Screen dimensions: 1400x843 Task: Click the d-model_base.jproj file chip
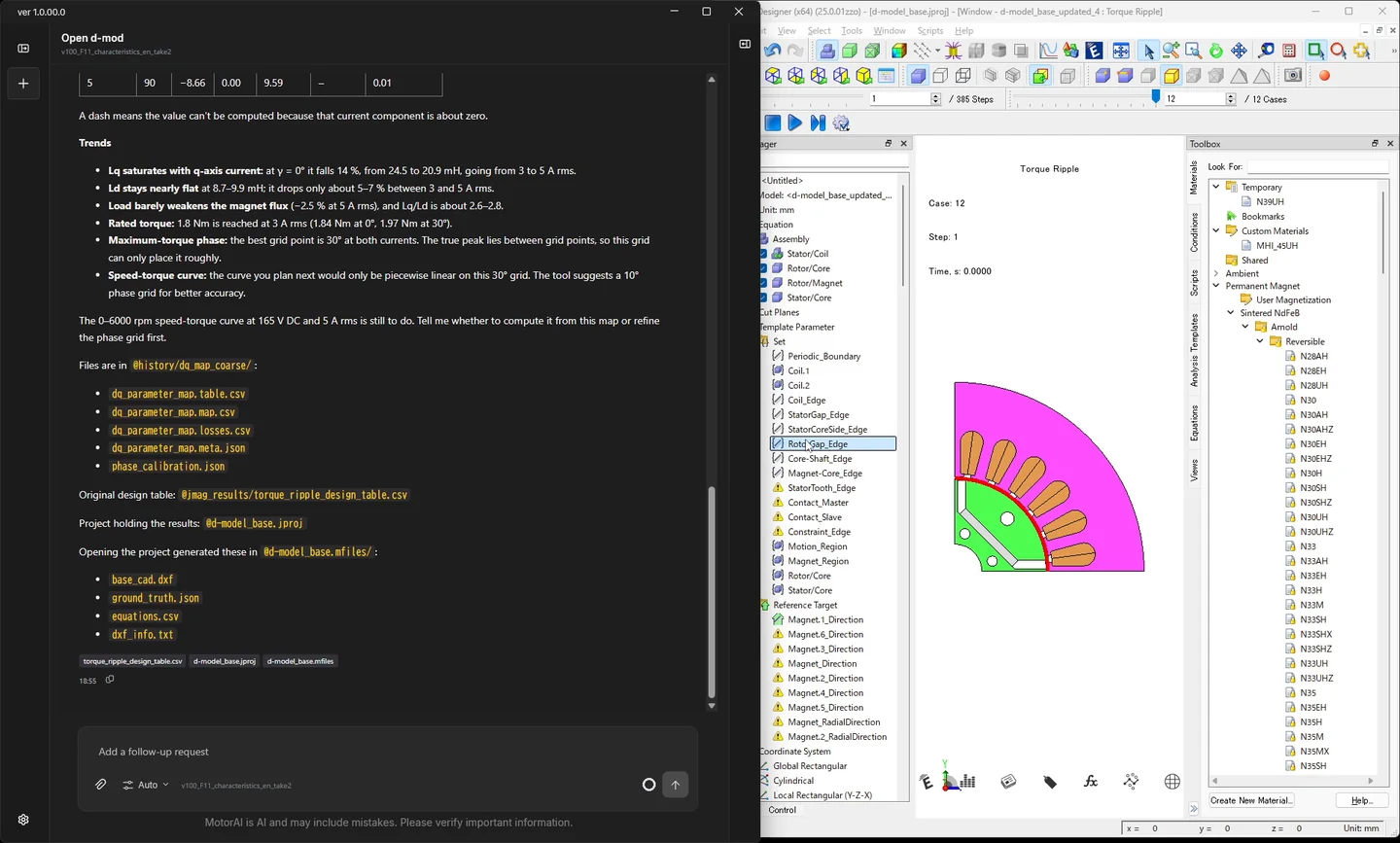click(225, 661)
